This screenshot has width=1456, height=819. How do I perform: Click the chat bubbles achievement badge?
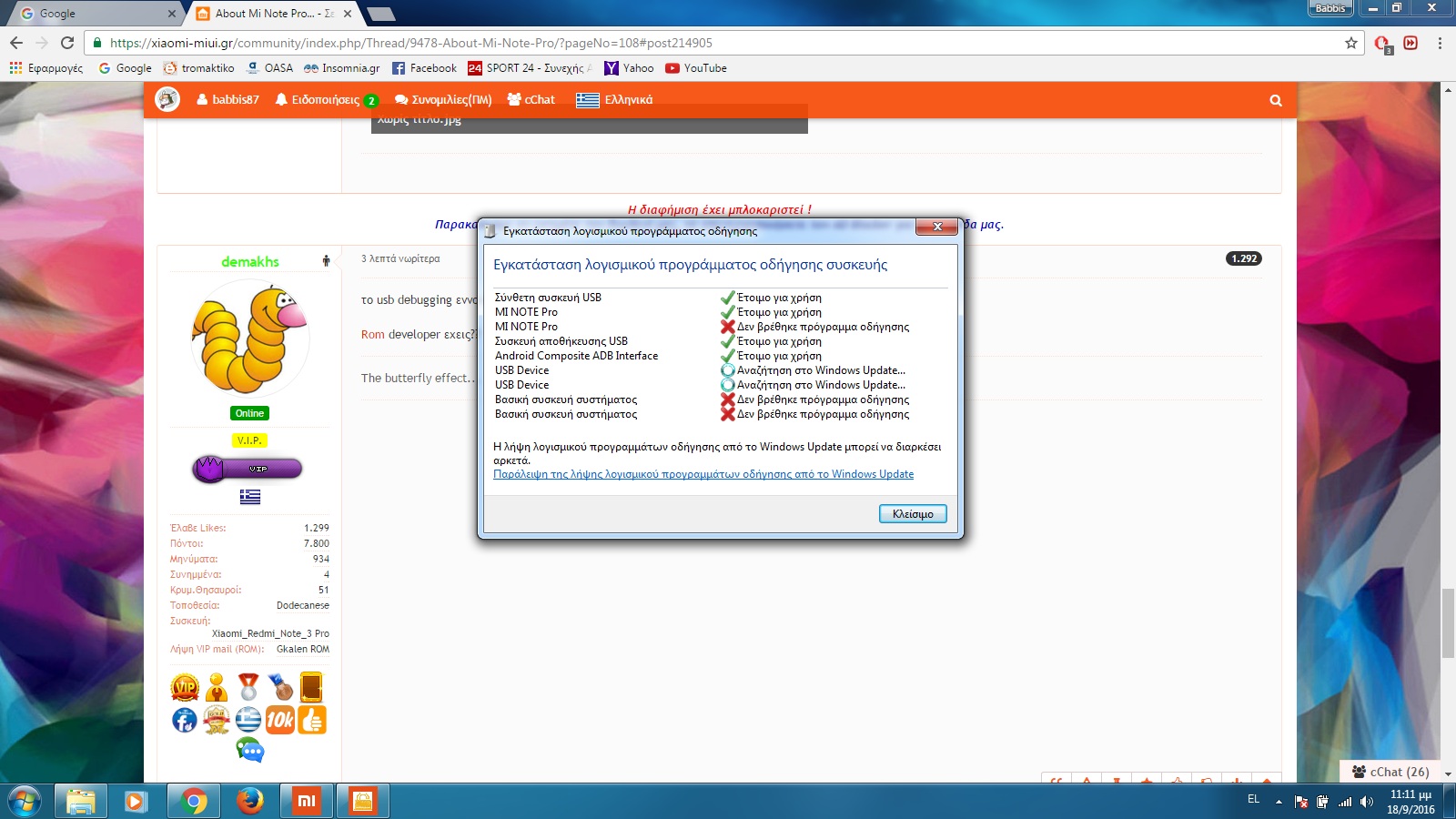pyautogui.click(x=249, y=750)
